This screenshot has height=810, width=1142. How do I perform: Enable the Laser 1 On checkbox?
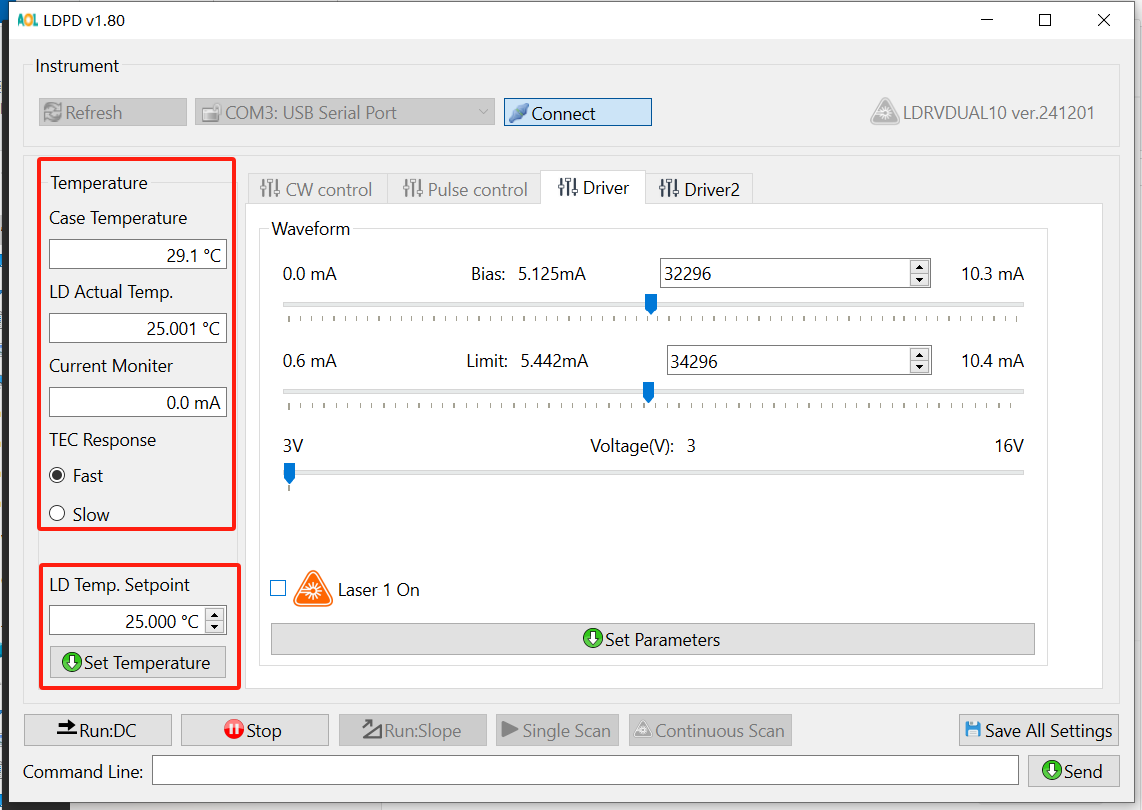coord(278,589)
